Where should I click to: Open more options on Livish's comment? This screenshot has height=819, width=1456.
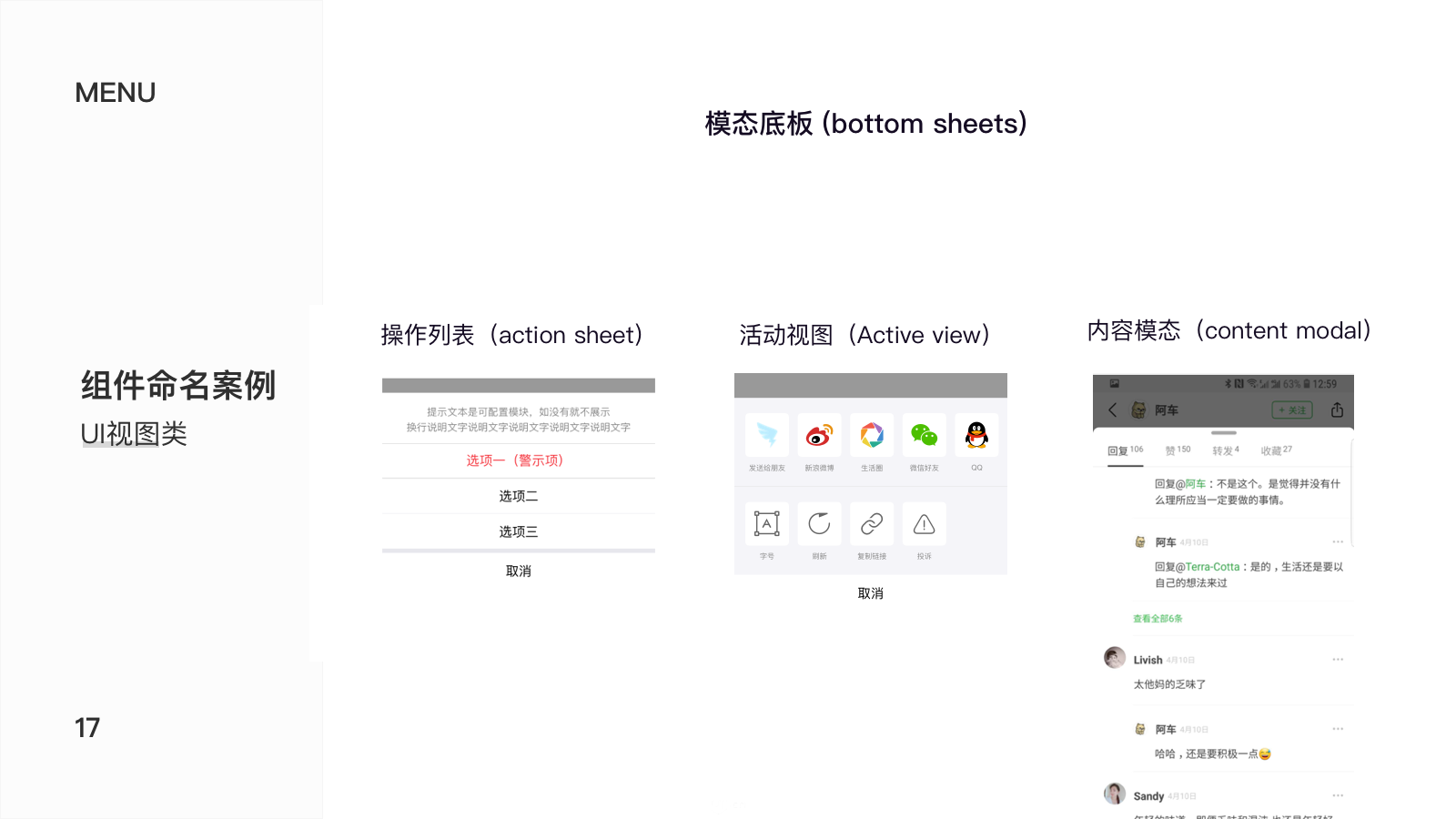(x=1338, y=659)
